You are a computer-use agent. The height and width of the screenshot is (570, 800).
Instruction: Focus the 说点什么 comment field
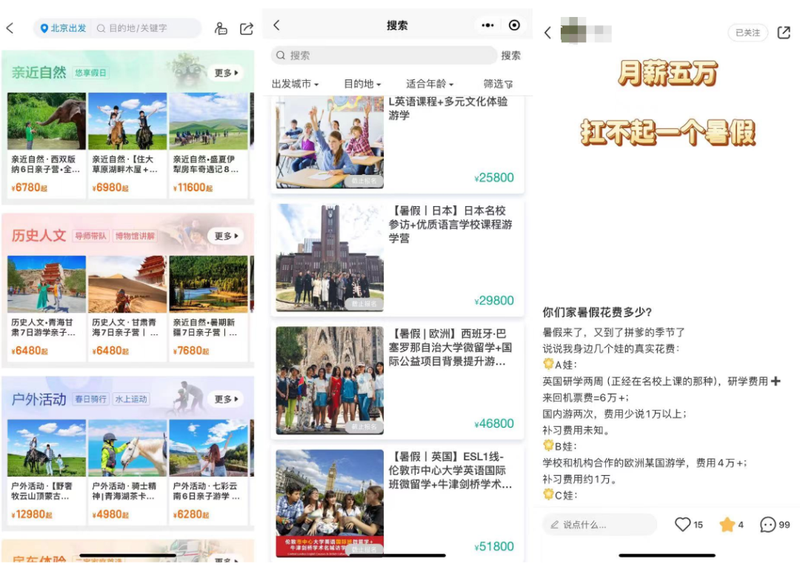599,525
